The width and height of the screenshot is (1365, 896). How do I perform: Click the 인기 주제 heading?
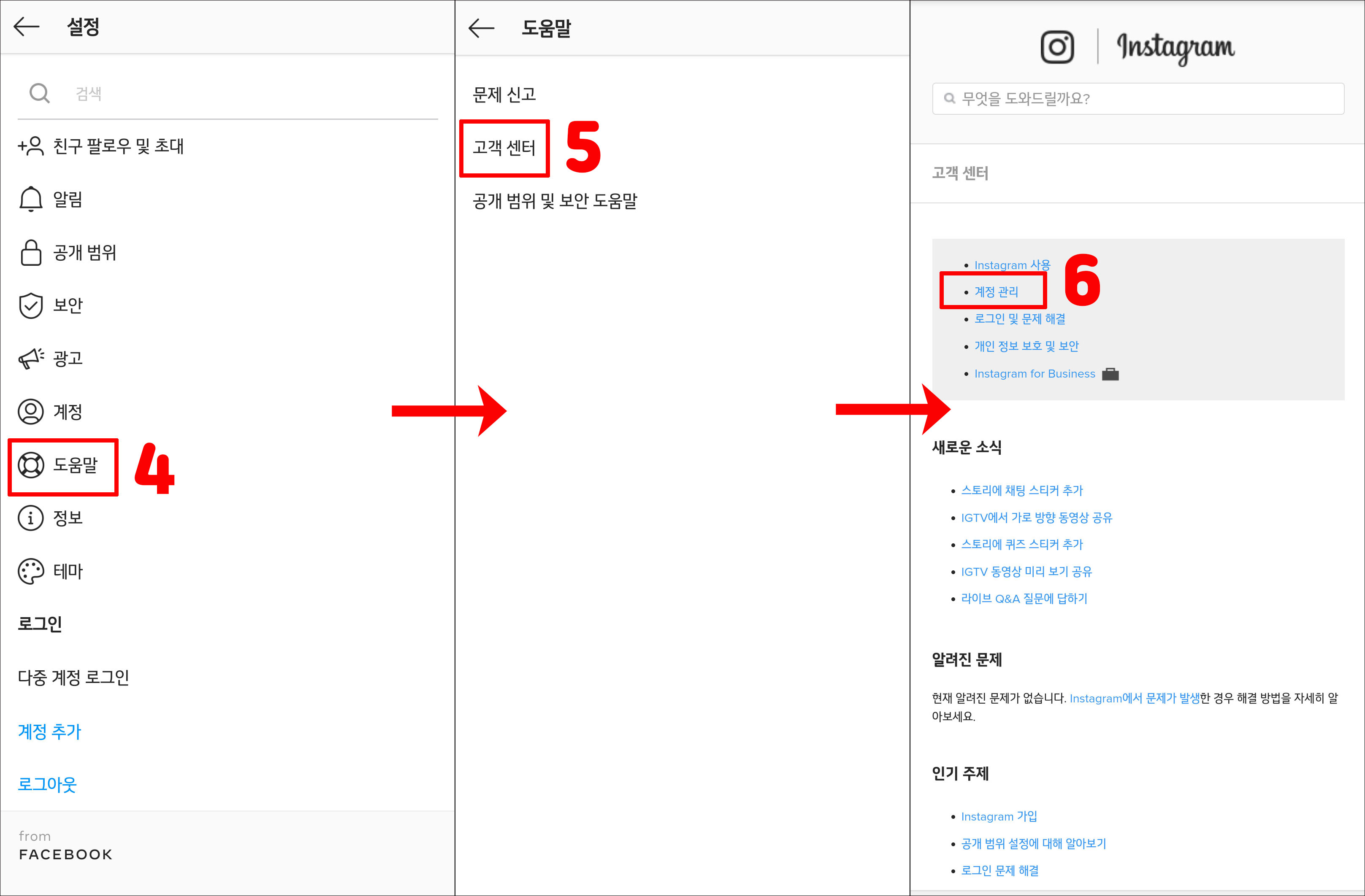pyautogui.click(x=960, y=773)
